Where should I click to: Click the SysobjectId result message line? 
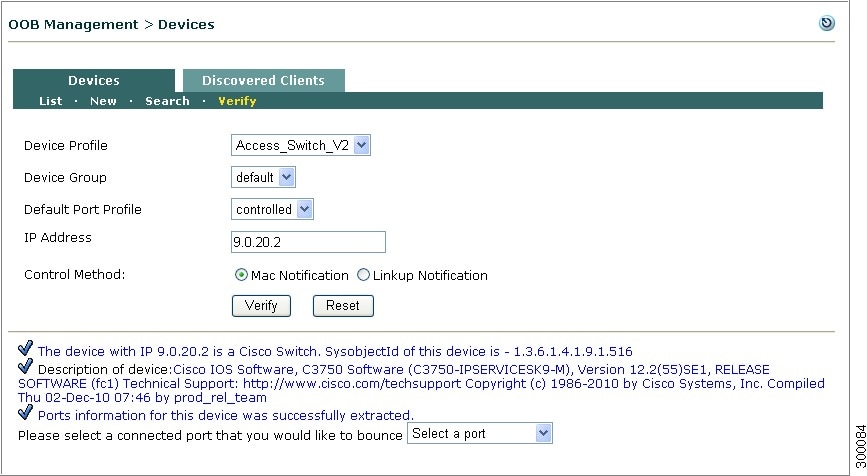point(335,352)
